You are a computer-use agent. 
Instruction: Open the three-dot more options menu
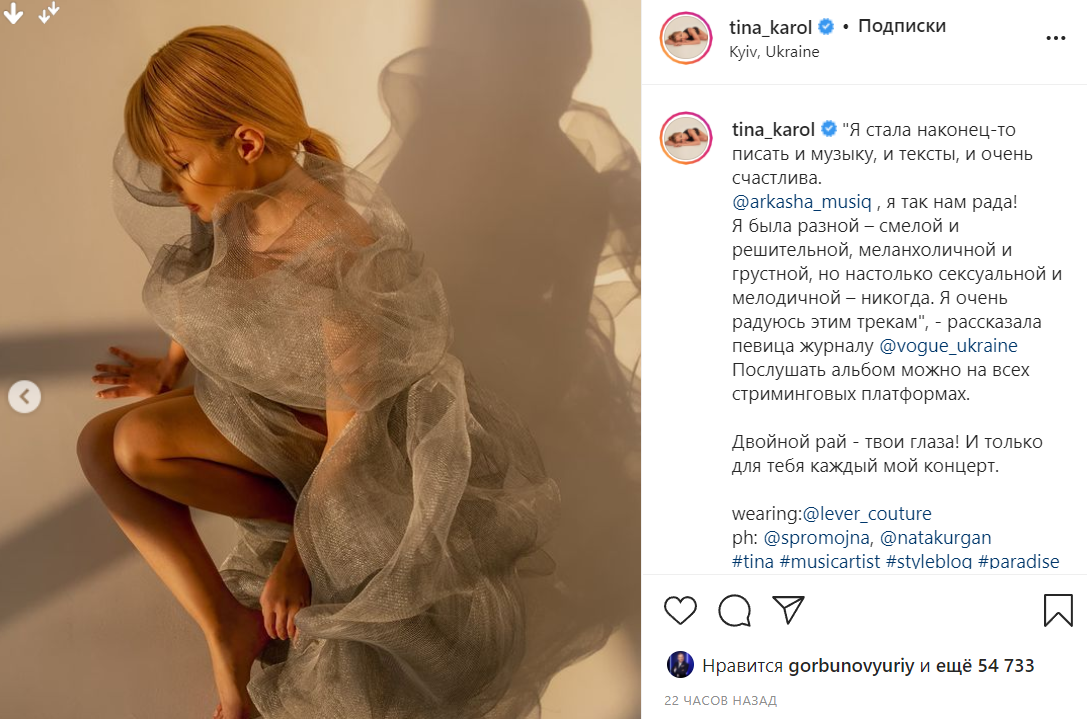click(1055, 38)
